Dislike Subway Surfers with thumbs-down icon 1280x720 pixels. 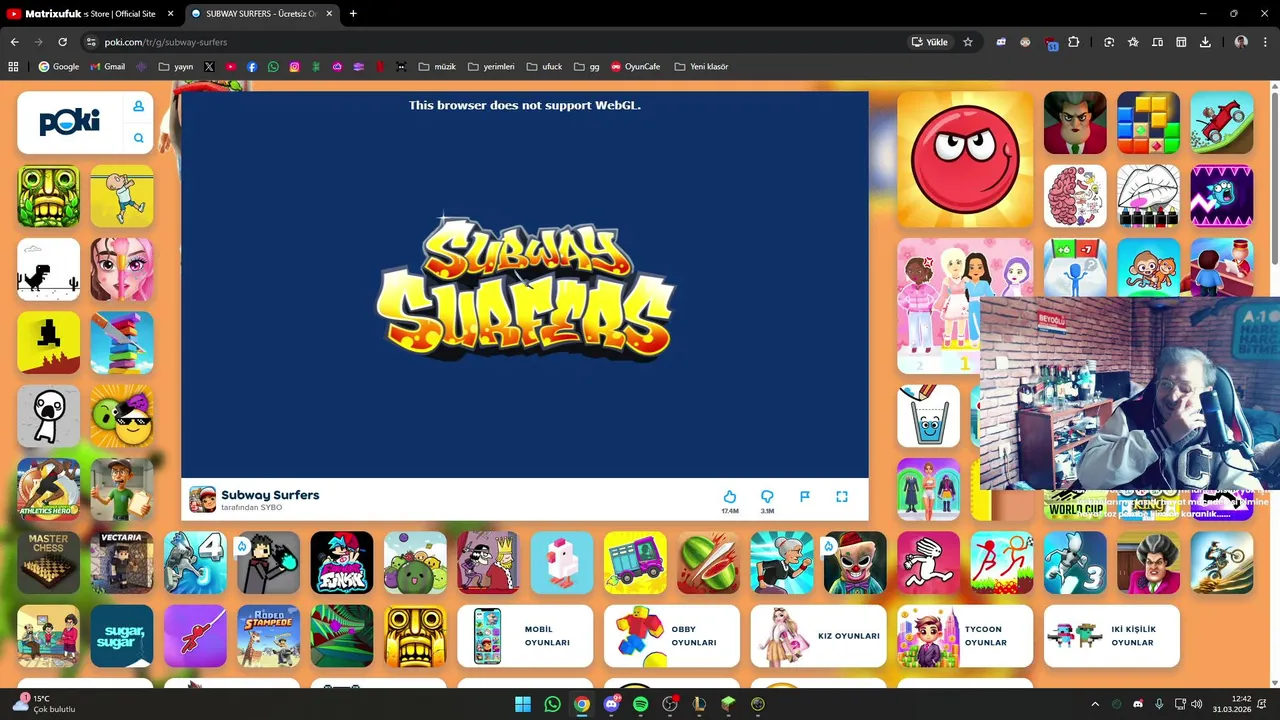point(767,497)
